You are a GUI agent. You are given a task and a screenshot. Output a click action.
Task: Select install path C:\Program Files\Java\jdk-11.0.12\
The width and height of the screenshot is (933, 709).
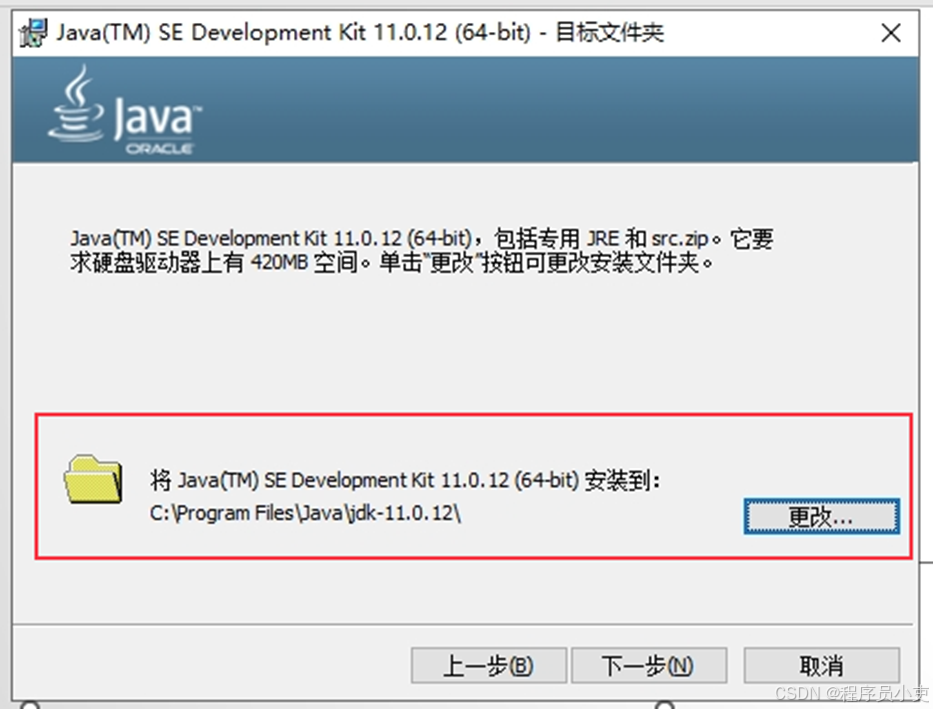click(x=305, y=513)
